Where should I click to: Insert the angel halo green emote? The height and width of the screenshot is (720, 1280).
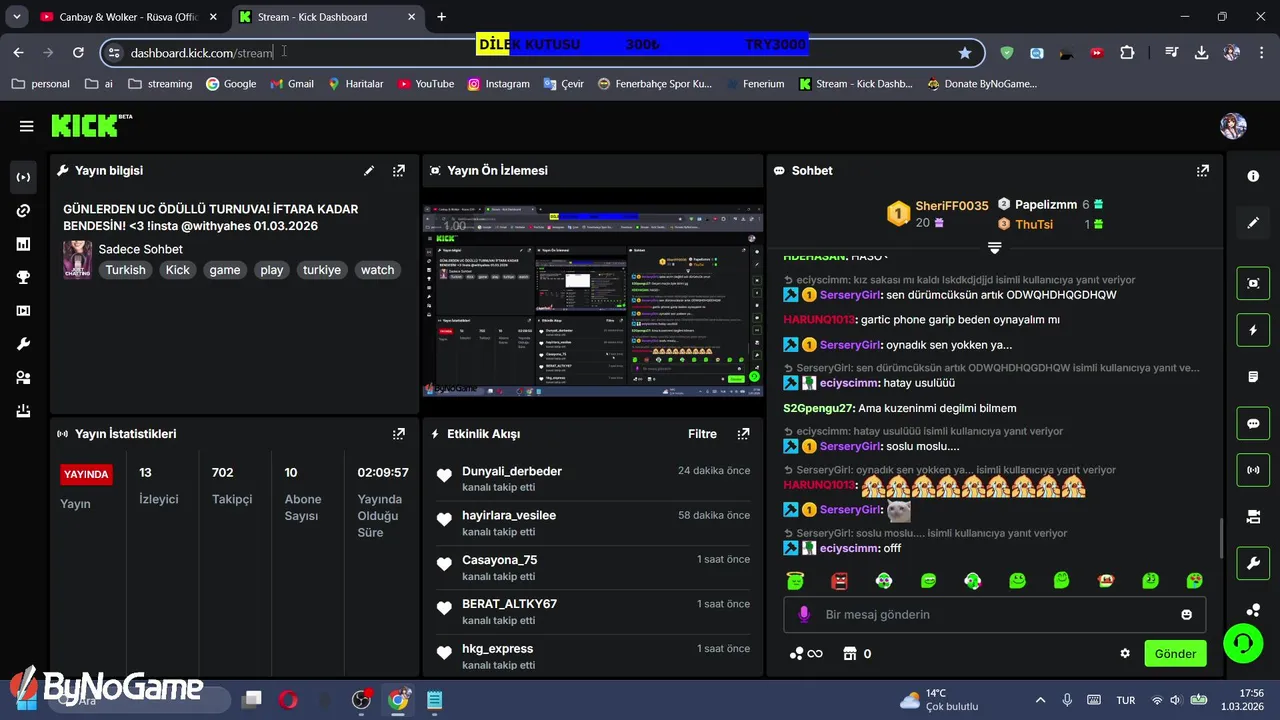pos(795,580)
